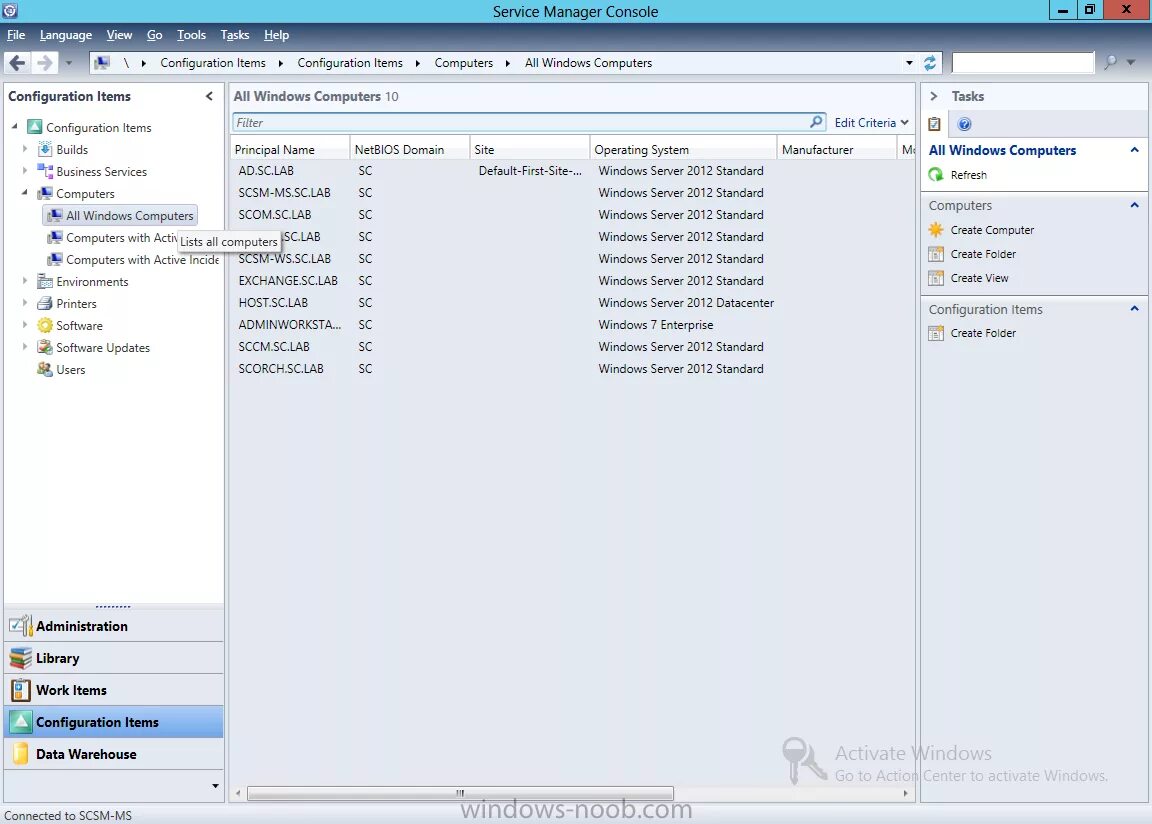Click the Users tree icon
This screenshot has width=1152, height=824.
coord(45,369)
